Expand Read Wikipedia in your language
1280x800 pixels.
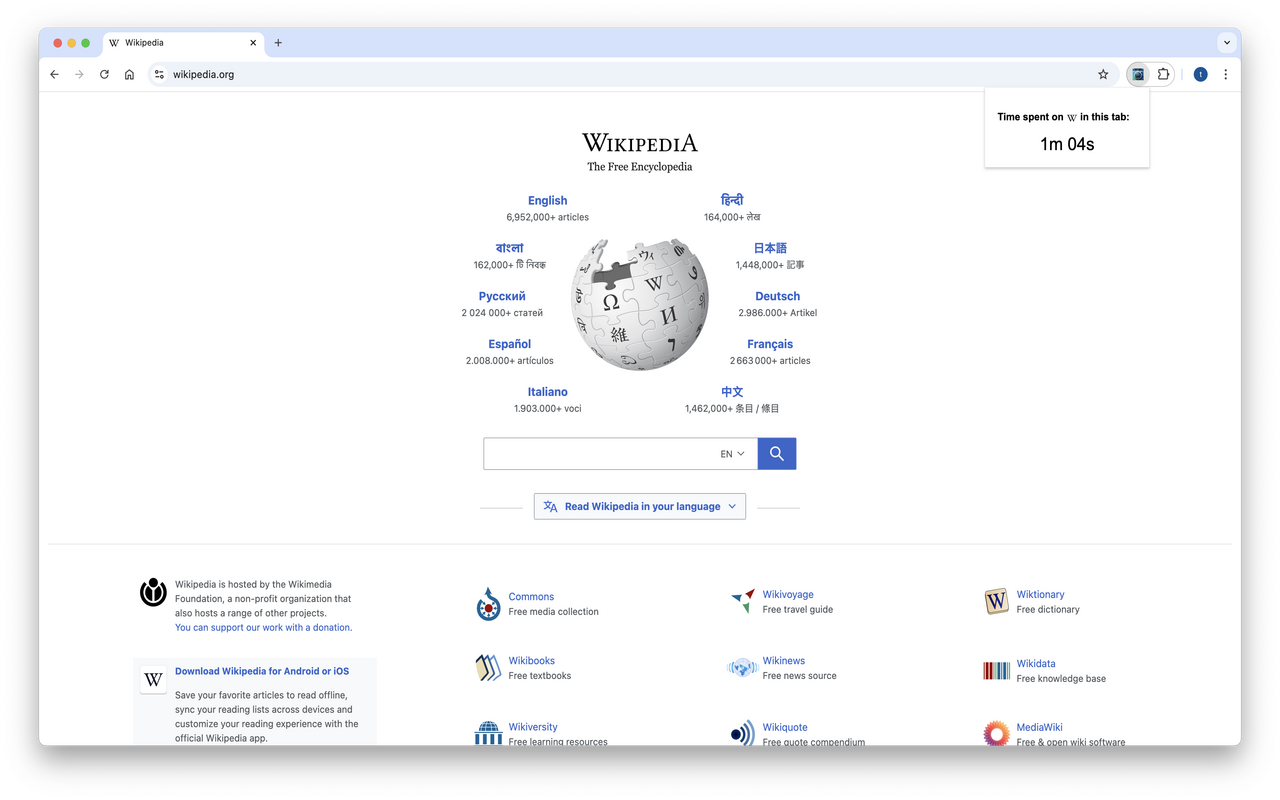pos(640,507)
